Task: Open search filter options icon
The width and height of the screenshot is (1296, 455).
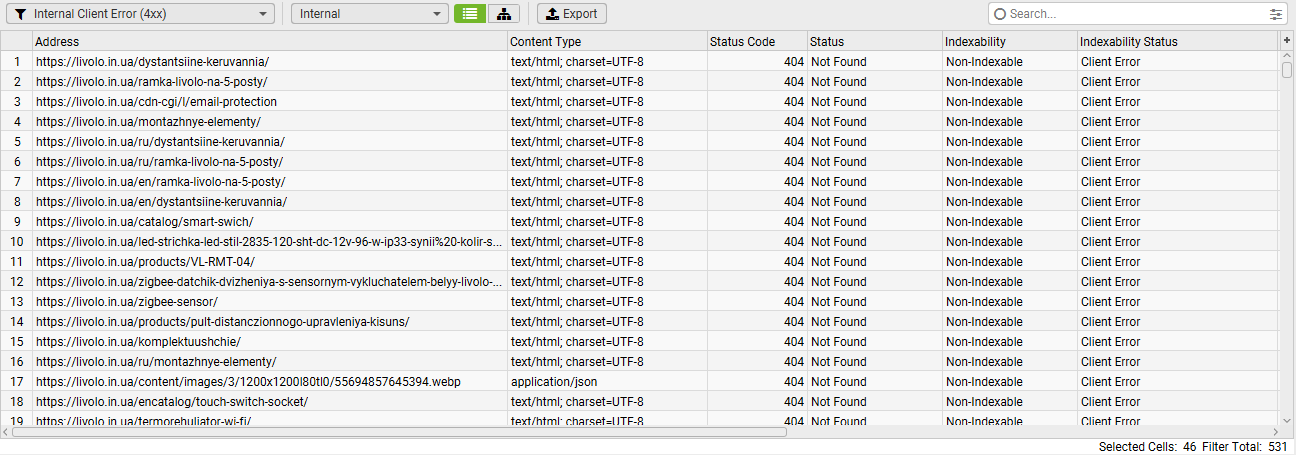Action: click(1276, 14)
